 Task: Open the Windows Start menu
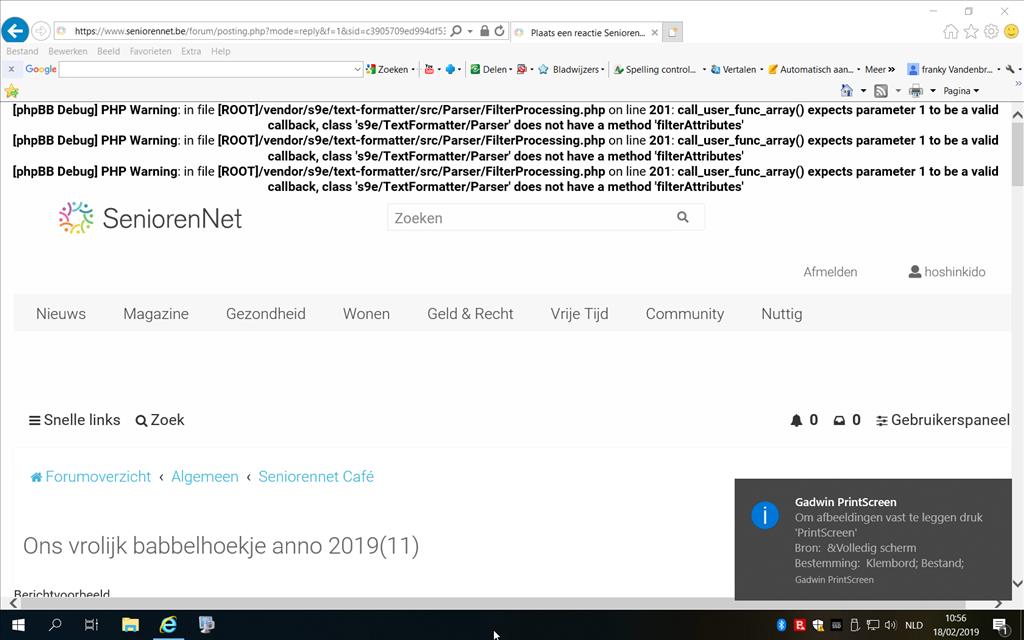(x=17, y=625)
